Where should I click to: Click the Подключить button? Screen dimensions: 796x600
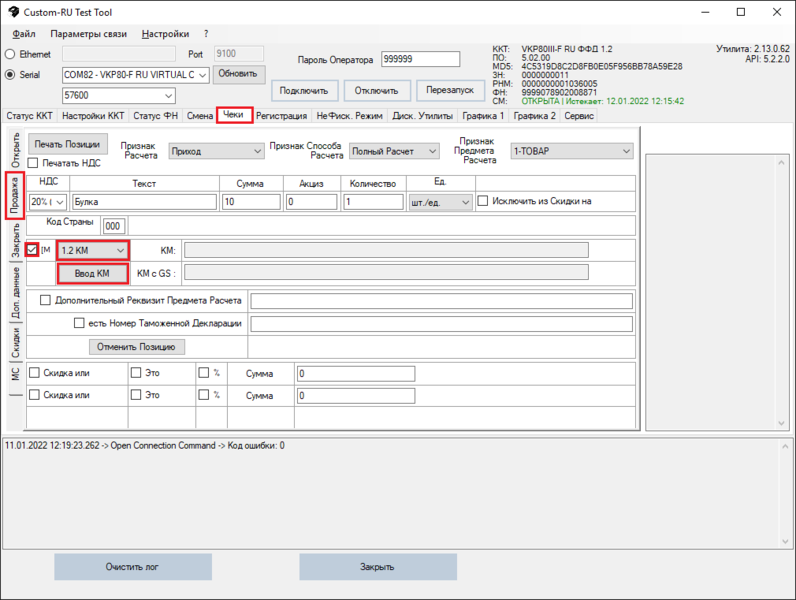click(x=303, y=91)
